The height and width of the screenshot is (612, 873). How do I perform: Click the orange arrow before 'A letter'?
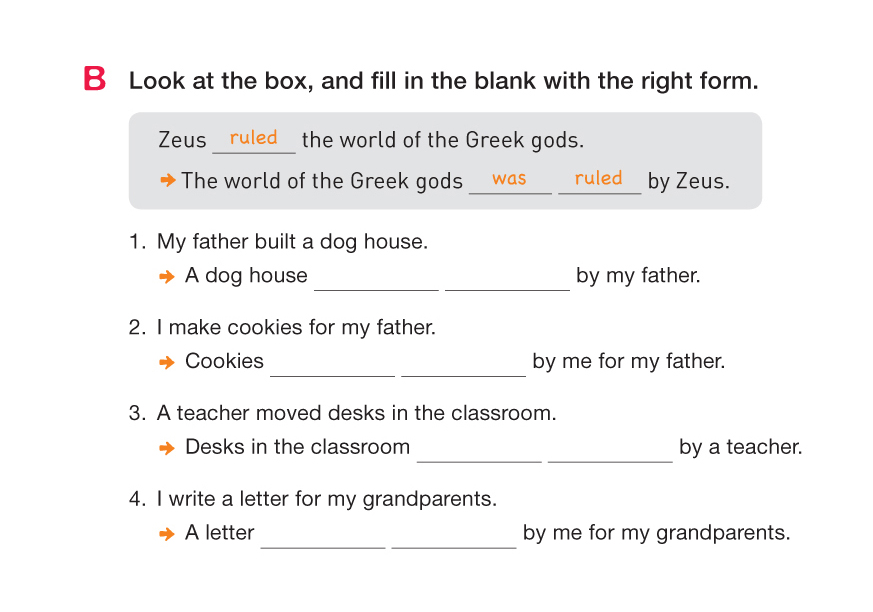click(x=168, y=534)
